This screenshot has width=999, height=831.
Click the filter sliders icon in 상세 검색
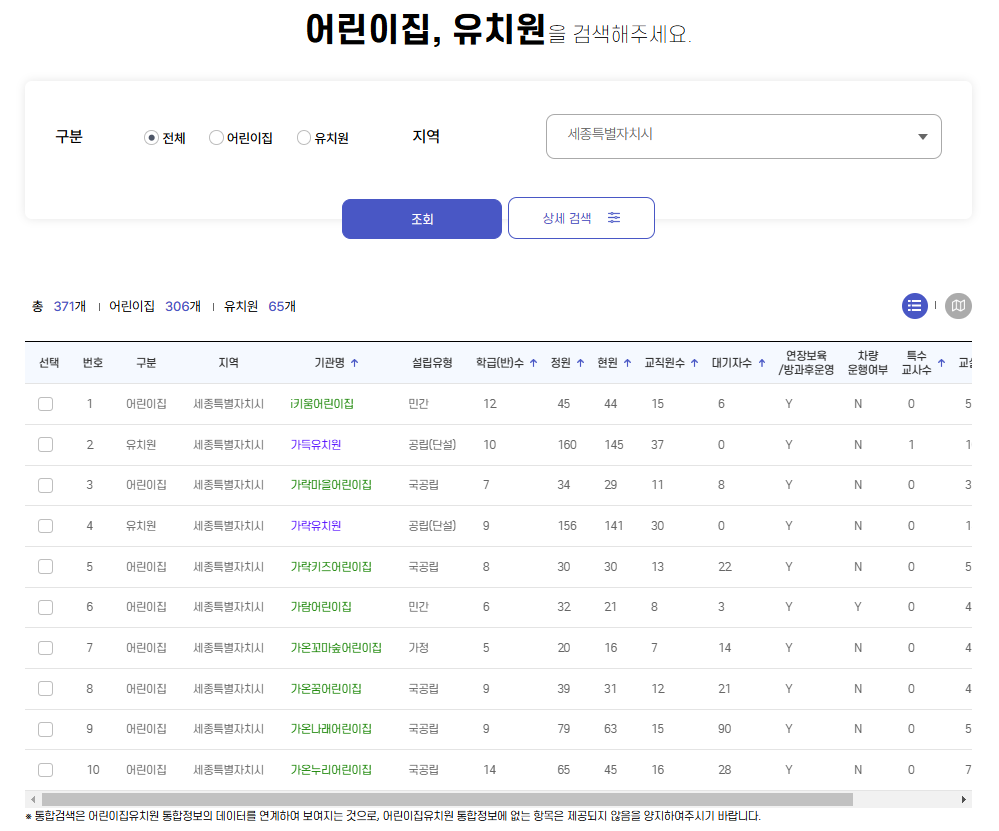click(615, 217)
